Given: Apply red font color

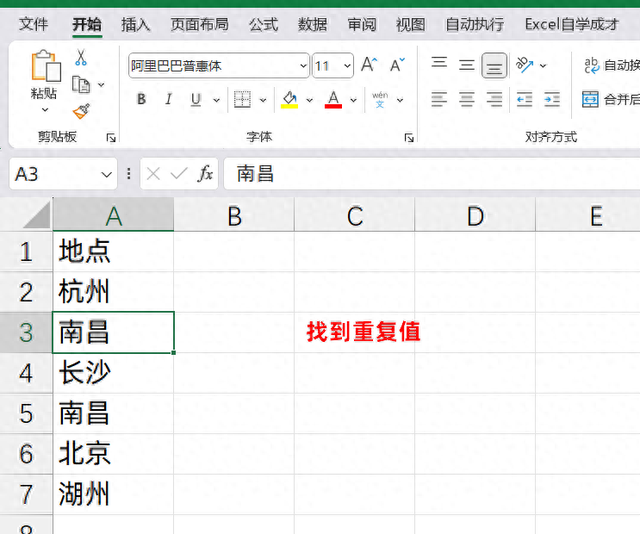Looking at the screenshot, I should 333,99.
